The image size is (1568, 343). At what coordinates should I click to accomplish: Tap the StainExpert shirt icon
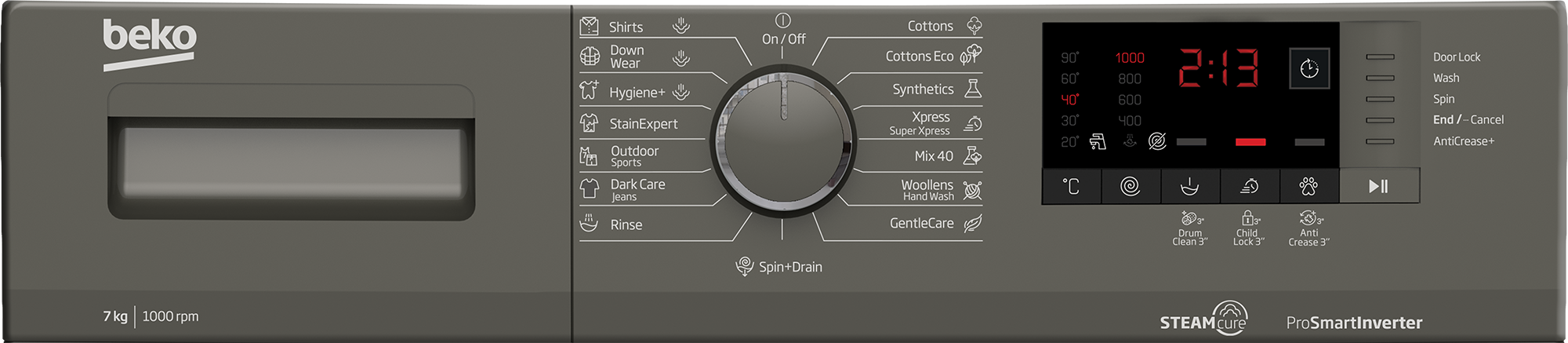tap(589, 123)
